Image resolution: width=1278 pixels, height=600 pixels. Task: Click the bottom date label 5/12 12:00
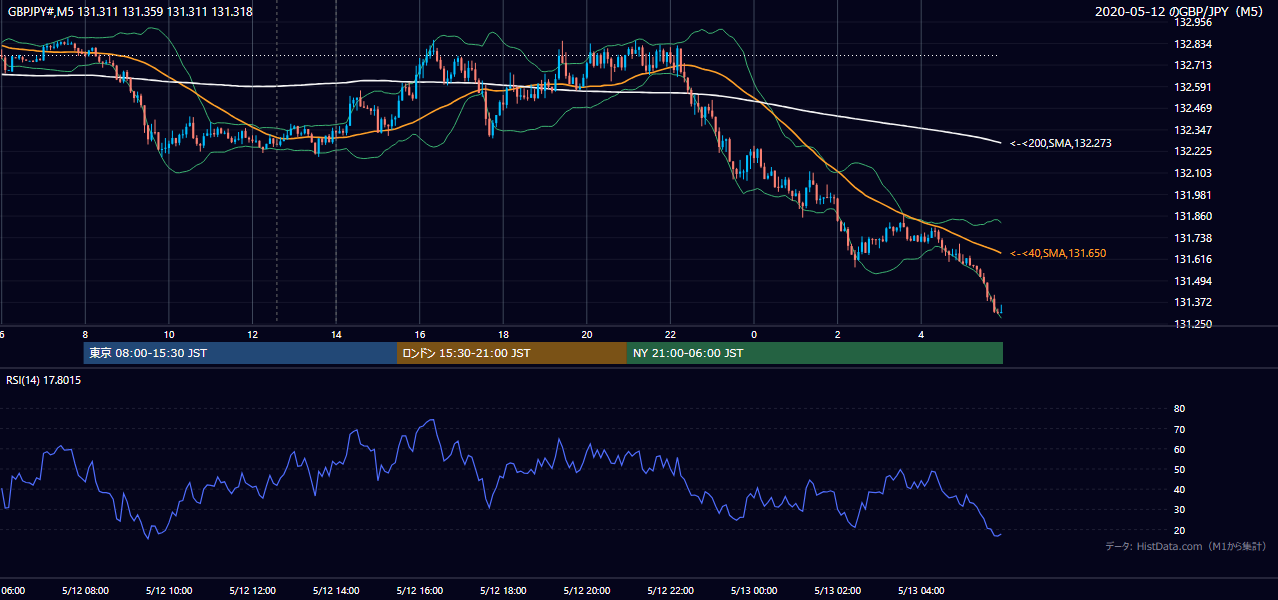point(253,590)
